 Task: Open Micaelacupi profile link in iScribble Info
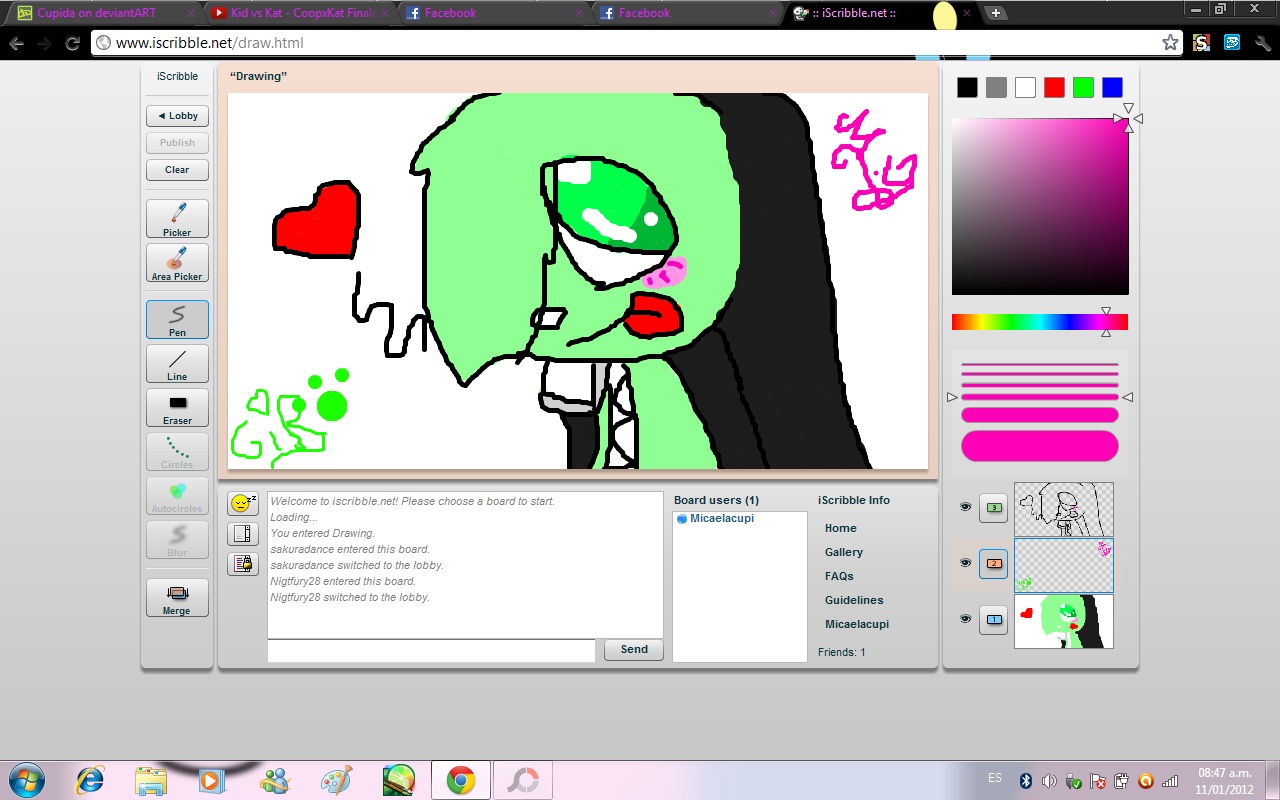coord(856,624)
